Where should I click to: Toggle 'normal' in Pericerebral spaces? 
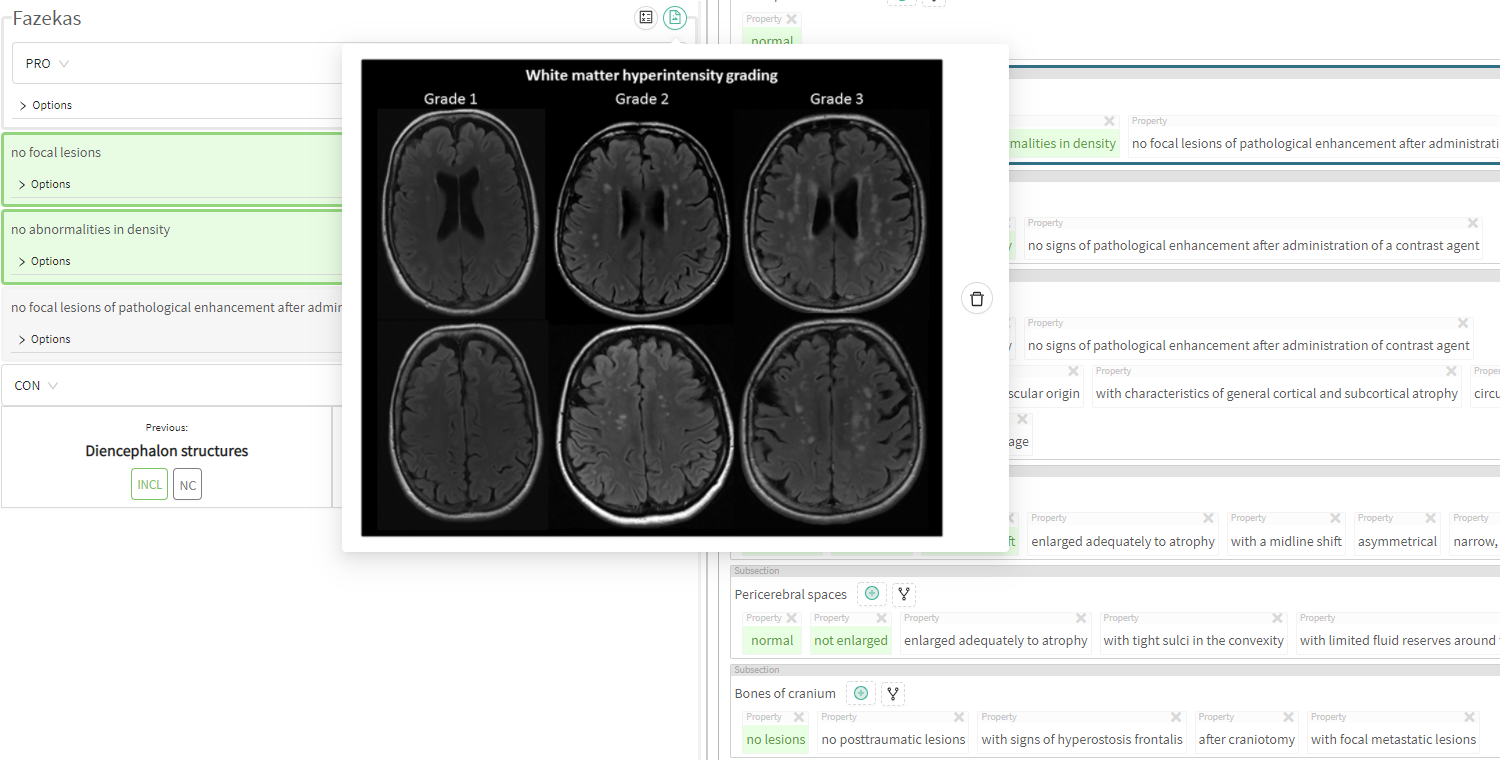772,640
